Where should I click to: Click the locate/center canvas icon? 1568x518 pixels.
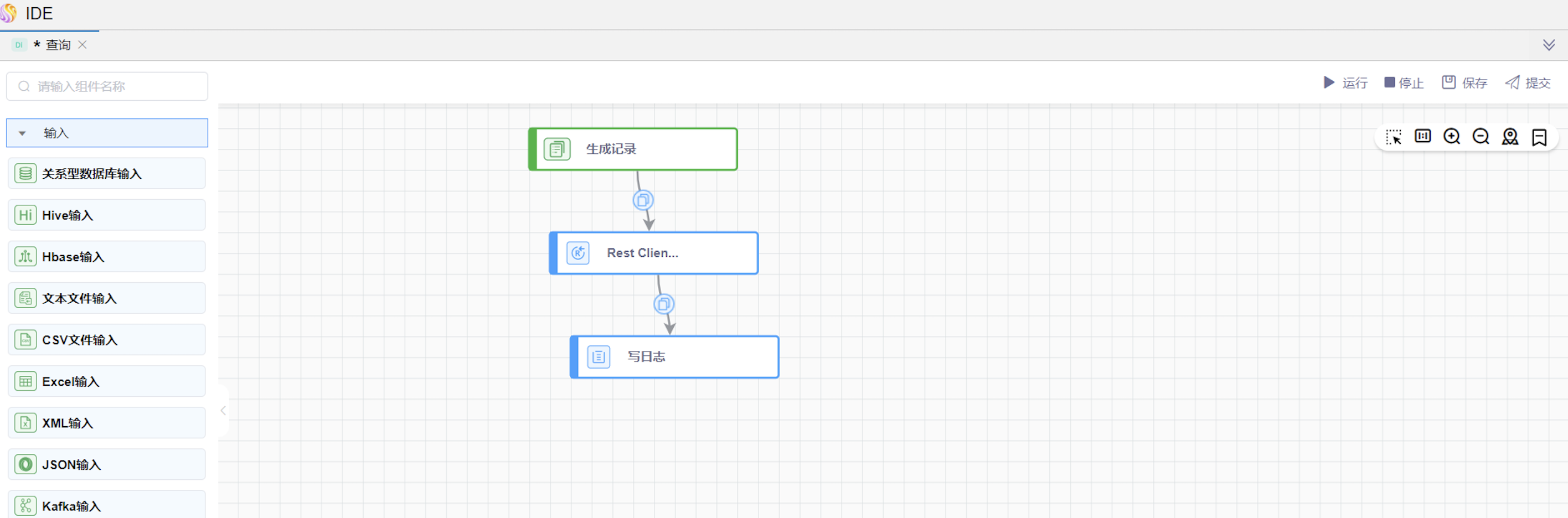click(1509, 136)
